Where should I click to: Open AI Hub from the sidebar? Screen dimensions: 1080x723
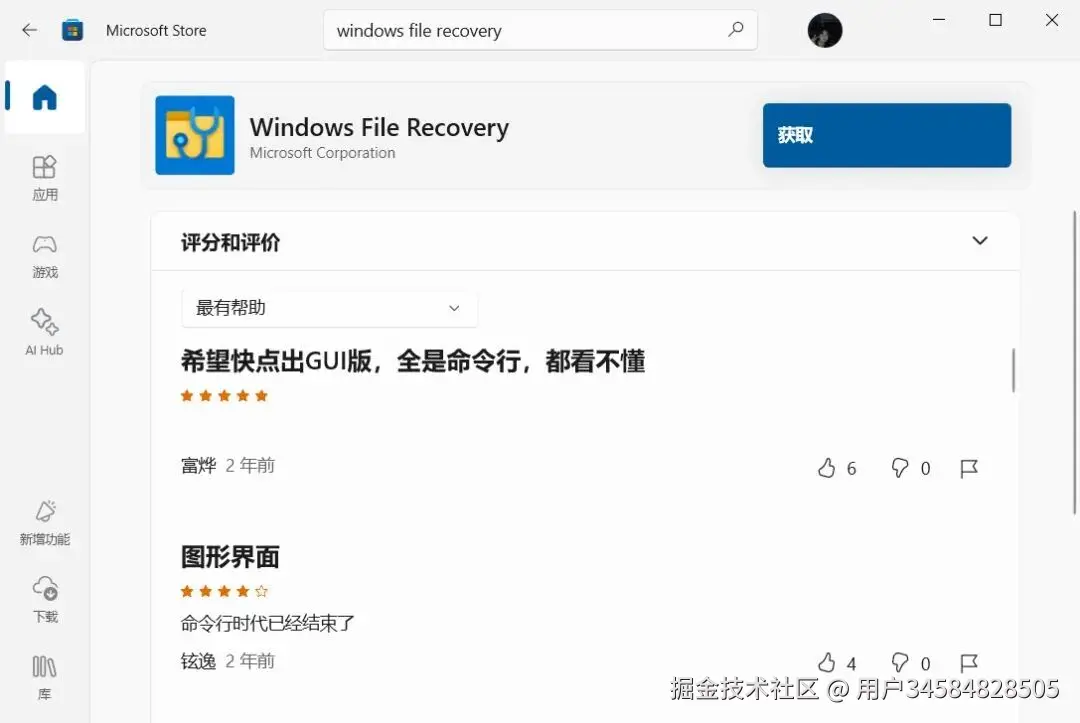pos(45,333)
